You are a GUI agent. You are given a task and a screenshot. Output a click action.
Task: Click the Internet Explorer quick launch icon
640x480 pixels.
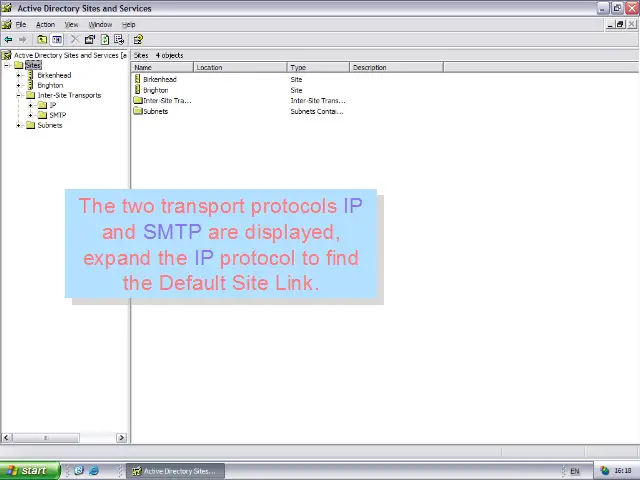click(94, 470)
